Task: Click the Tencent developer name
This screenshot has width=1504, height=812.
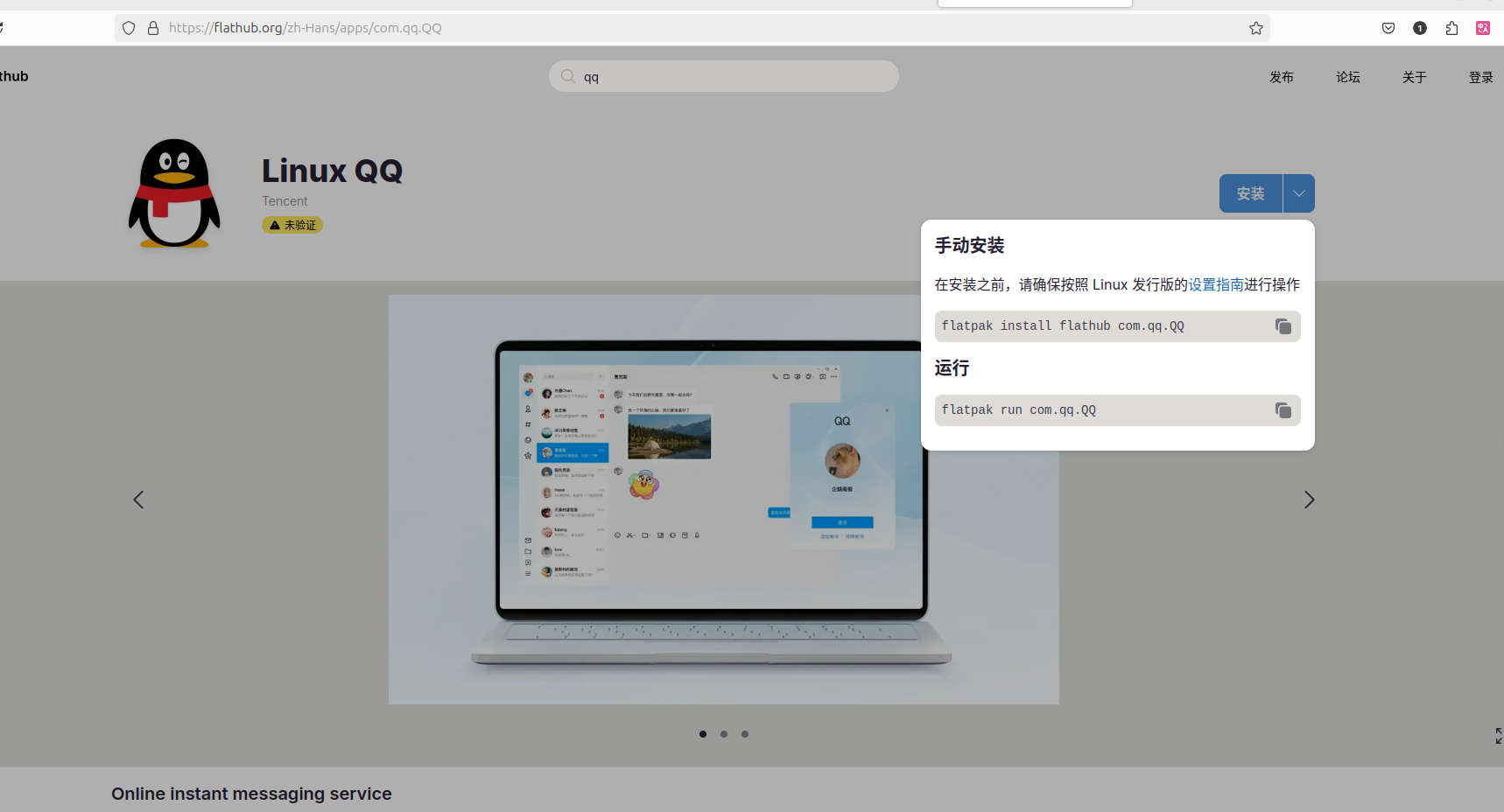Action: click(285, 201)
